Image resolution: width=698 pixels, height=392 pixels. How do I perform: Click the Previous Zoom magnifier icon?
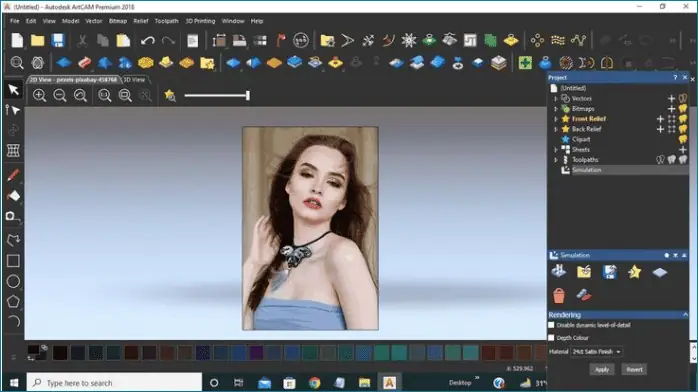[x=80, y=95]
